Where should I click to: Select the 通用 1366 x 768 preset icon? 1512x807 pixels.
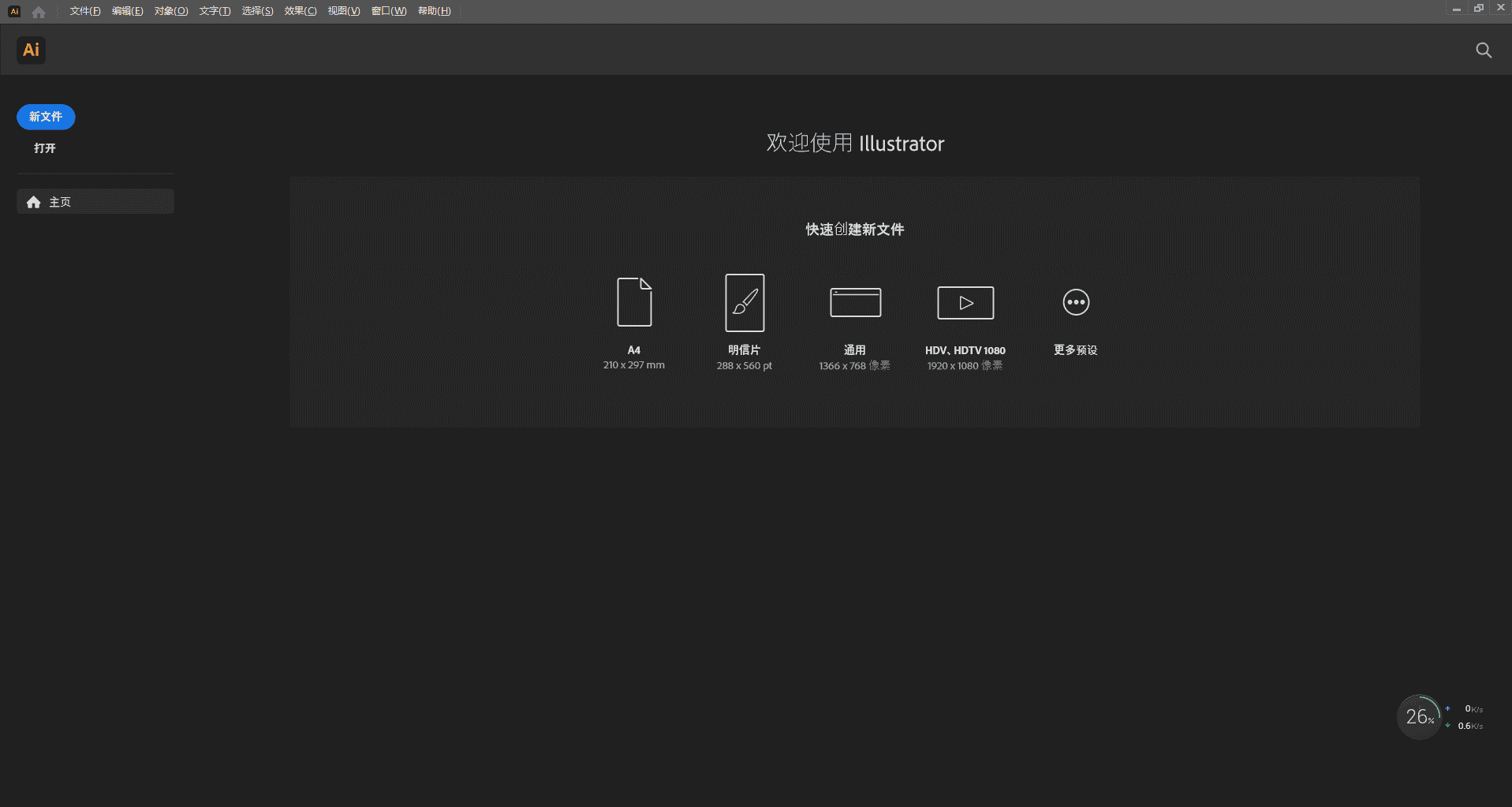(855, 302)
